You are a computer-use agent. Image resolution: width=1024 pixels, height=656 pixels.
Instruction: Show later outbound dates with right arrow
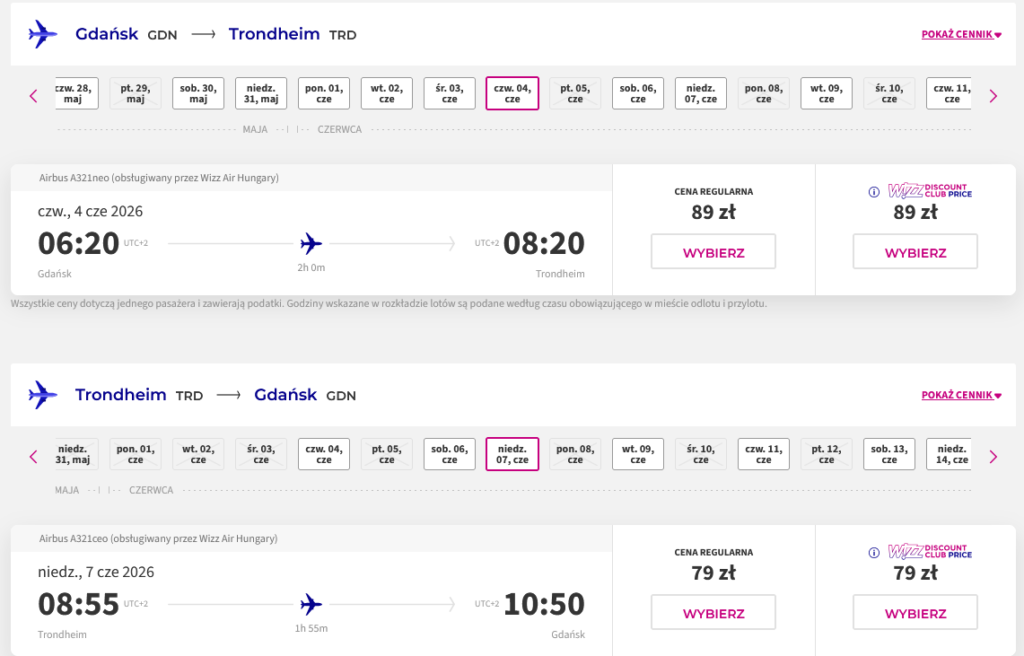pos(993,96)
